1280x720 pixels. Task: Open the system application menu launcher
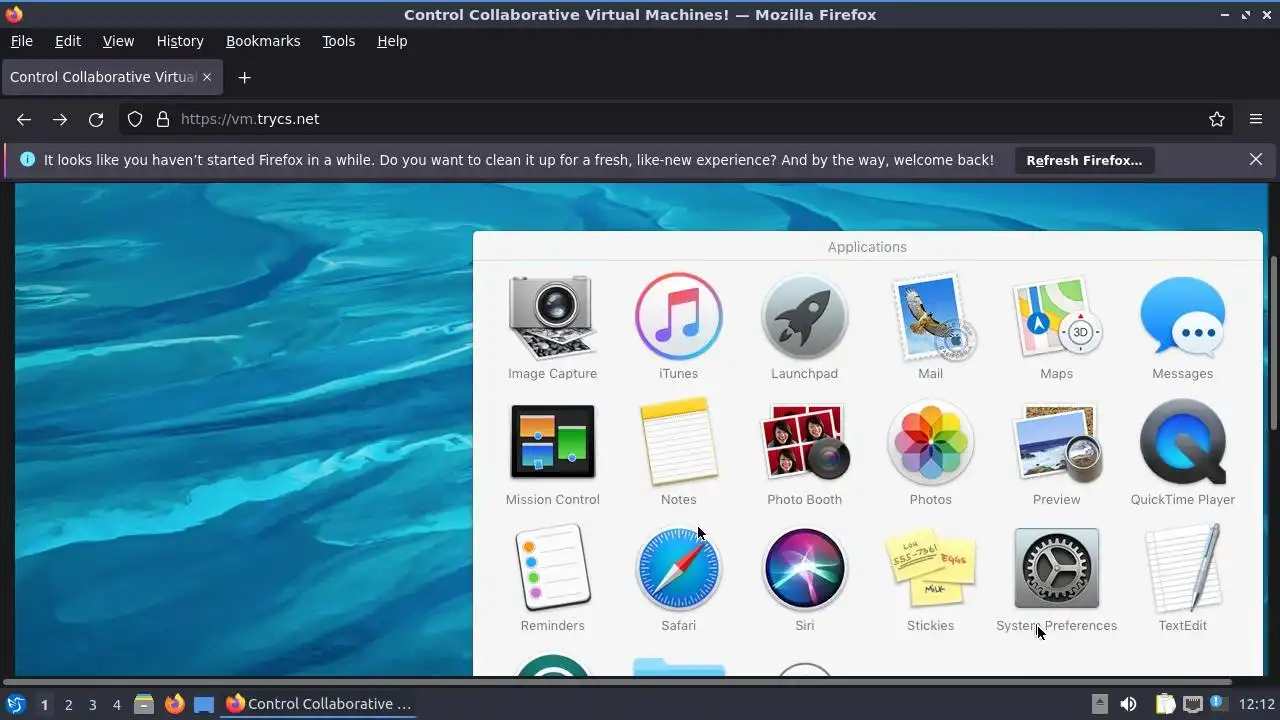16,704
